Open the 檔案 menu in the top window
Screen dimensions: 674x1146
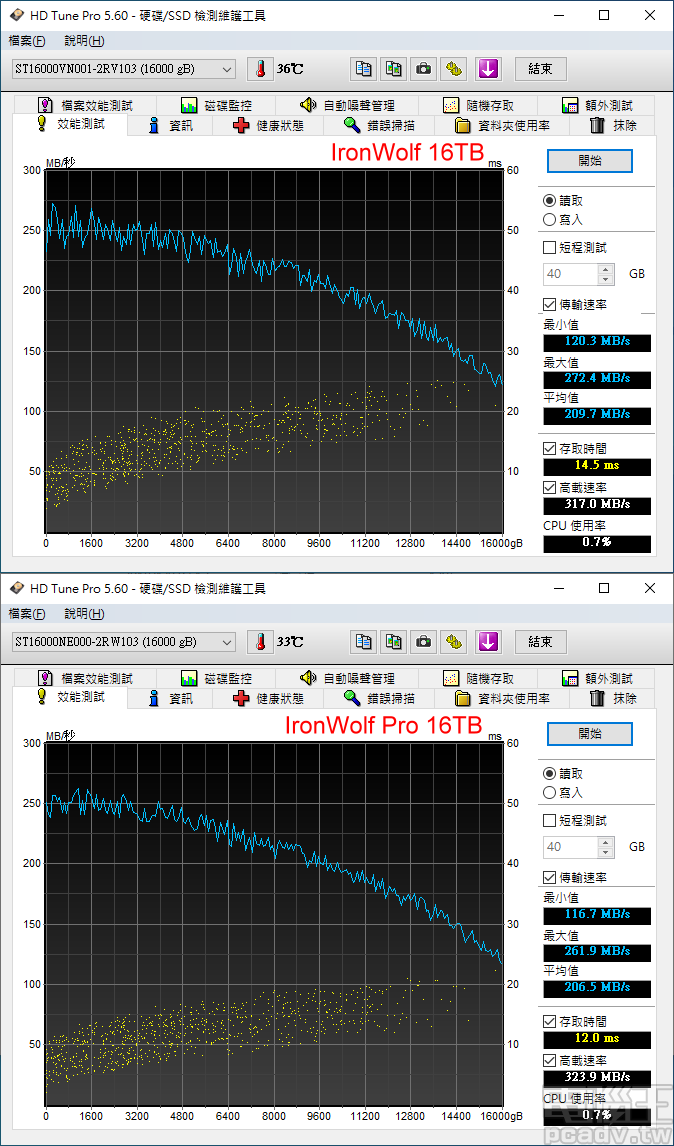(x=27, y=41)
